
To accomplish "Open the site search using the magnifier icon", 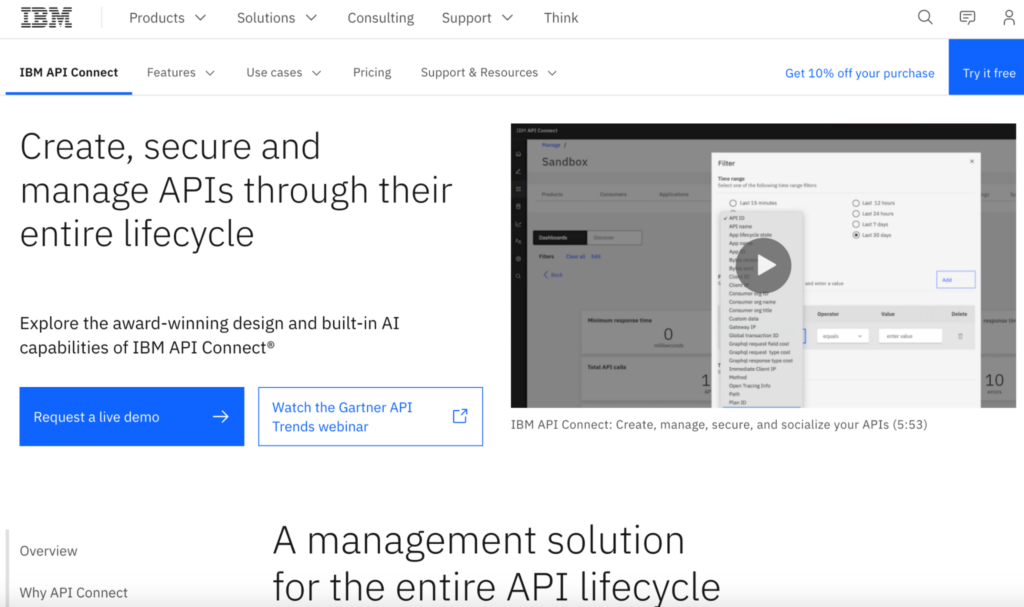I will point(925,17).
